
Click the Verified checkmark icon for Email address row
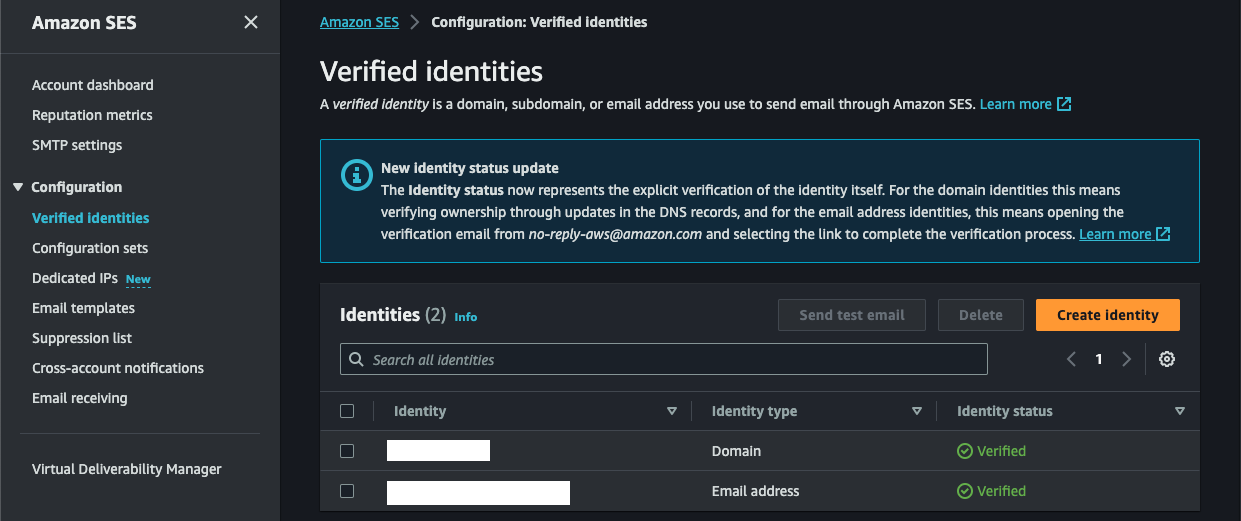(x=965, y=491)
